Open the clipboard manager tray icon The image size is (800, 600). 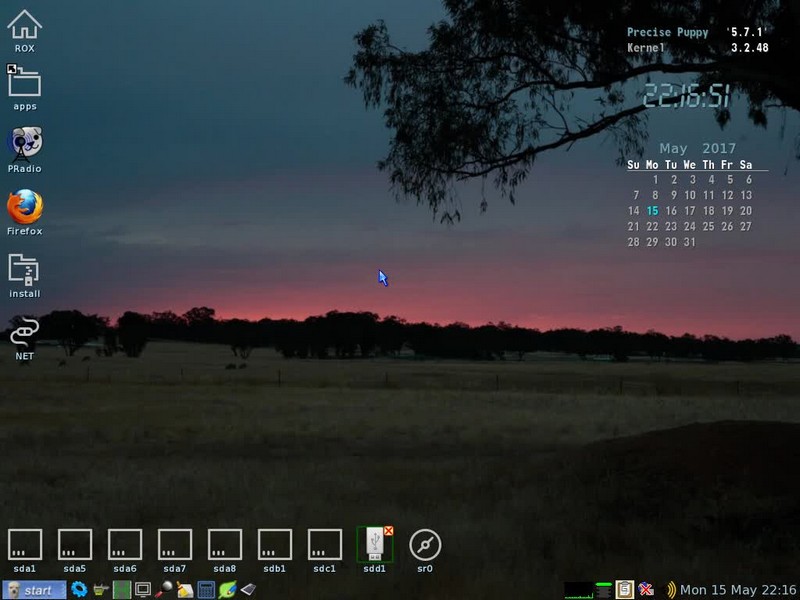pyautogui.click(x=625, y=590)
